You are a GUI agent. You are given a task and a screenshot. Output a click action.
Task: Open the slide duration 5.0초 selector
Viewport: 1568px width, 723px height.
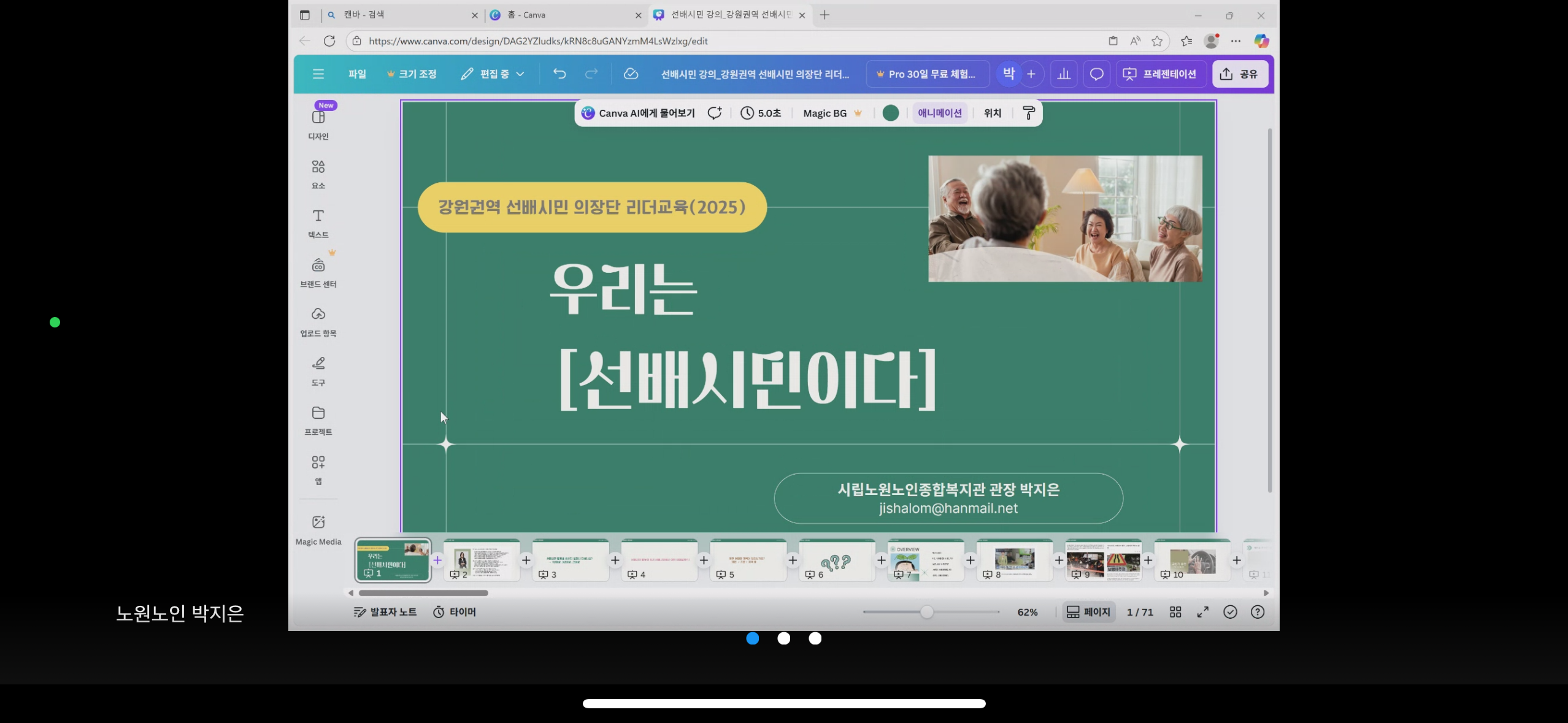761,113
